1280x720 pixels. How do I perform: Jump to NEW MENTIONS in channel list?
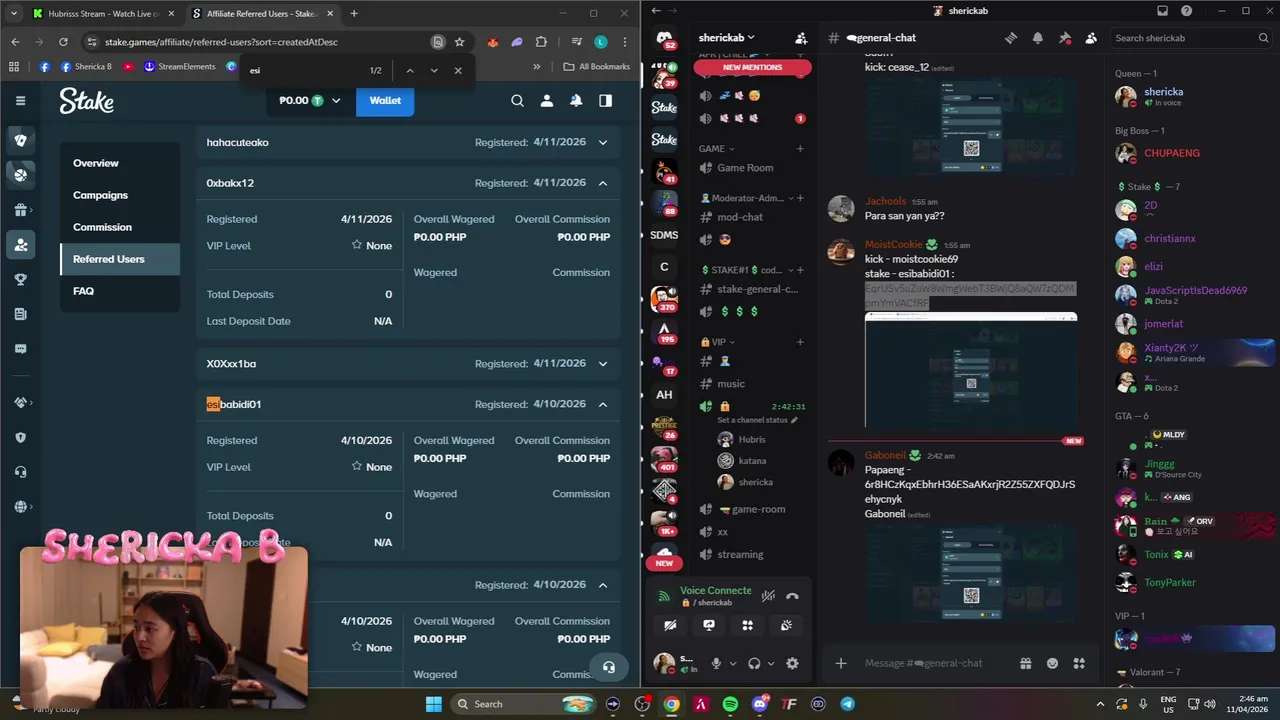click(x=752, y=67)
